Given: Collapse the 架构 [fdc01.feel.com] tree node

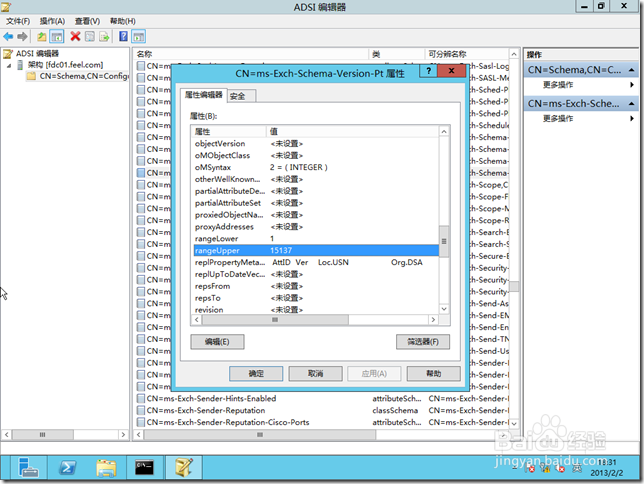Looking at the screenshot, I should point(9,65).
